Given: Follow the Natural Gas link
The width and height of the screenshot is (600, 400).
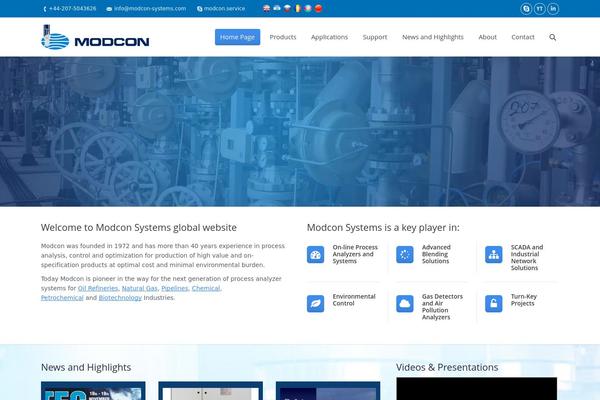Looking at the screenshot, I should click(x=140, y=288).
